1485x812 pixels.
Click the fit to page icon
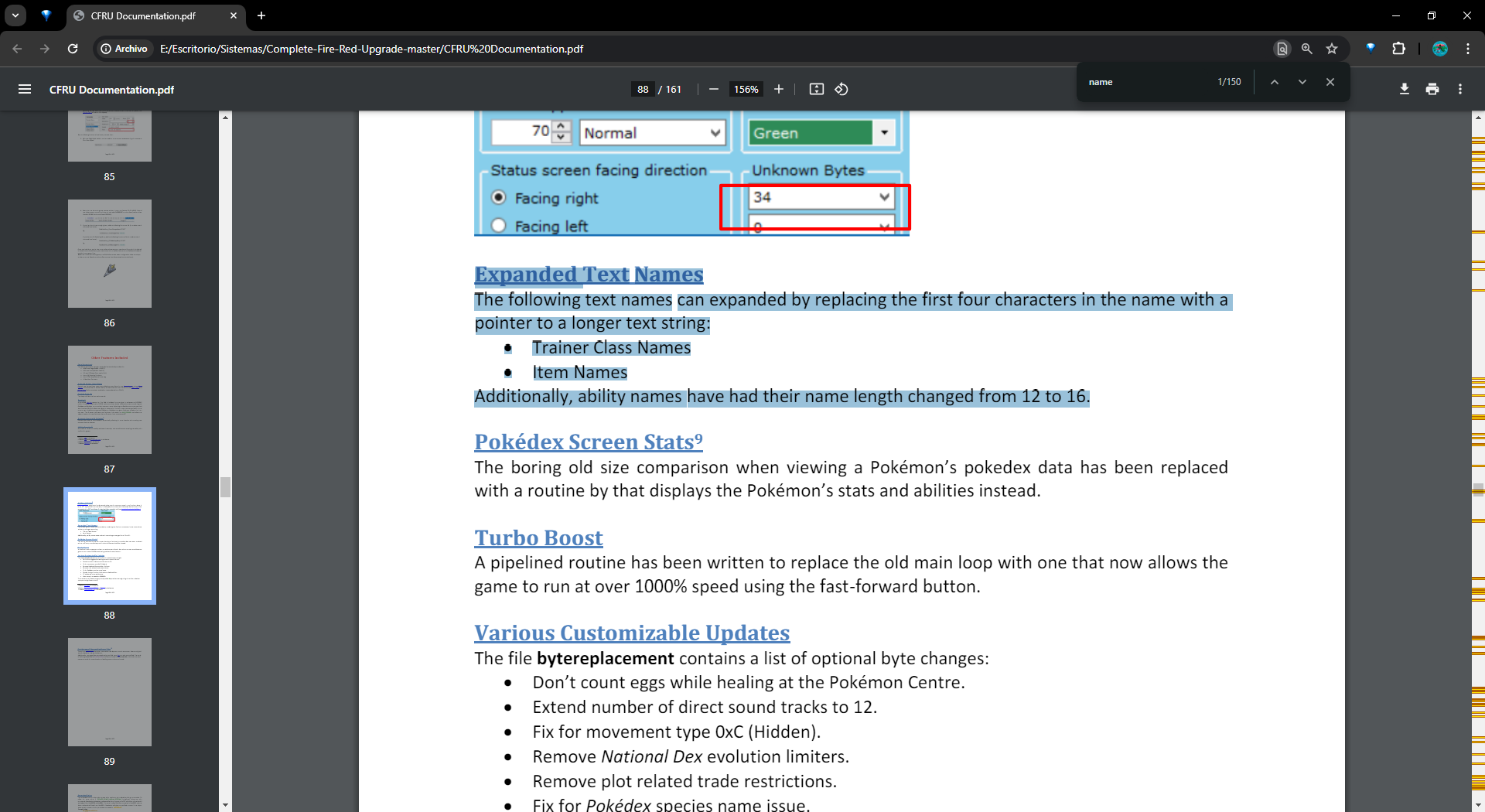point(816,90)
